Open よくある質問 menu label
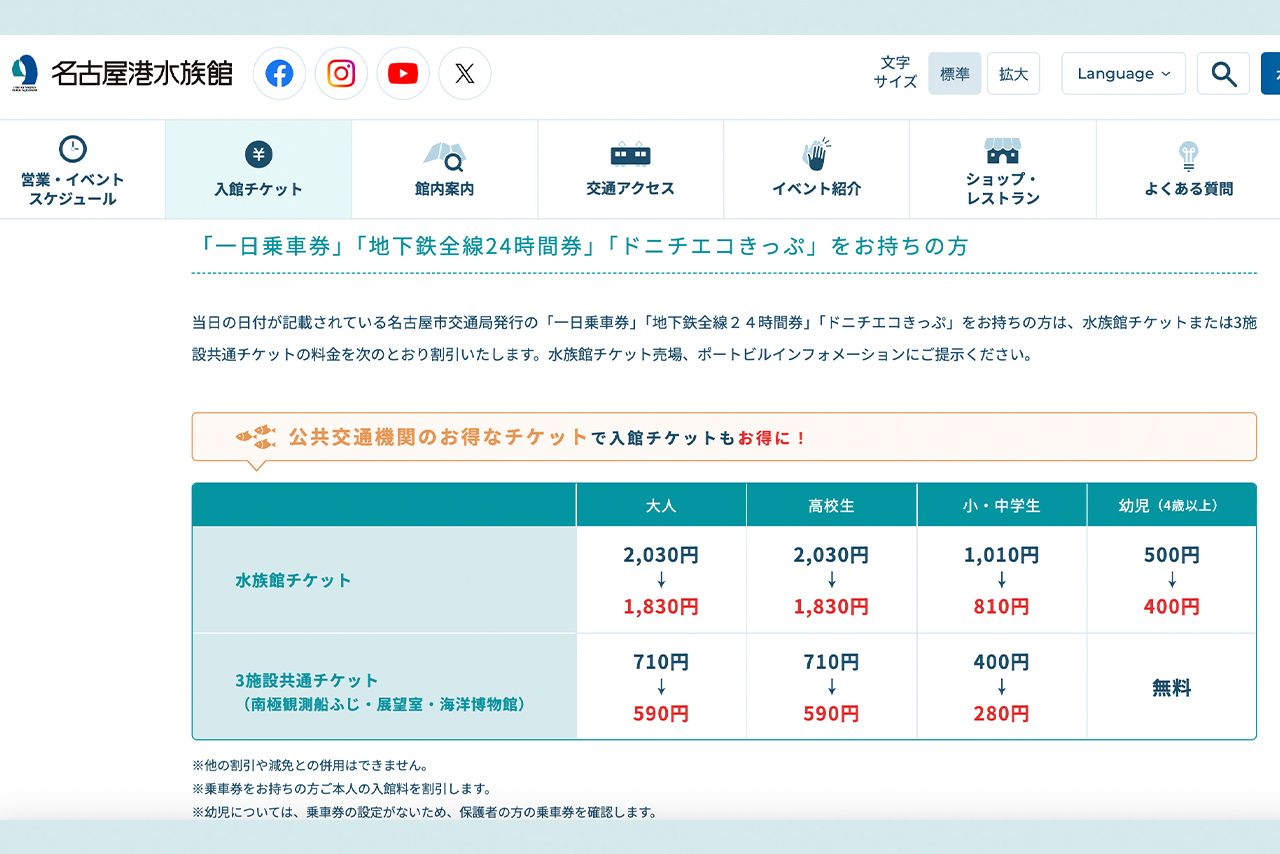1280x854 pixels. click(x=1188, y=189)
